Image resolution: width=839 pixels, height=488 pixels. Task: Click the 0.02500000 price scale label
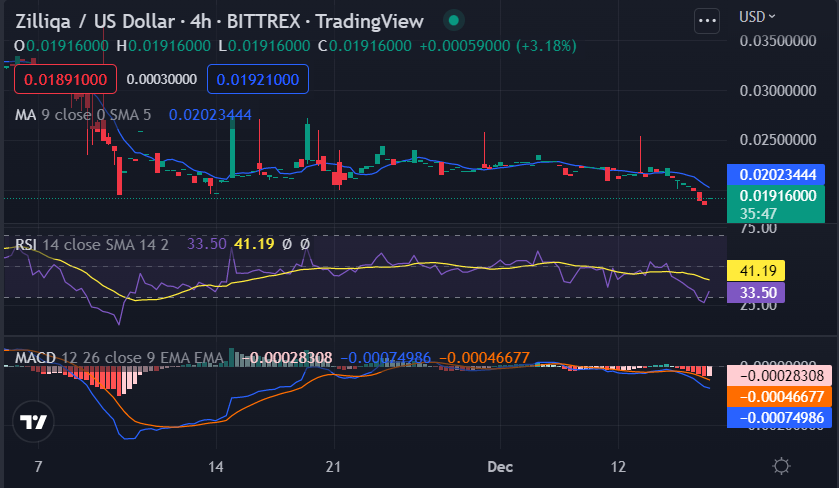point(777,140)
